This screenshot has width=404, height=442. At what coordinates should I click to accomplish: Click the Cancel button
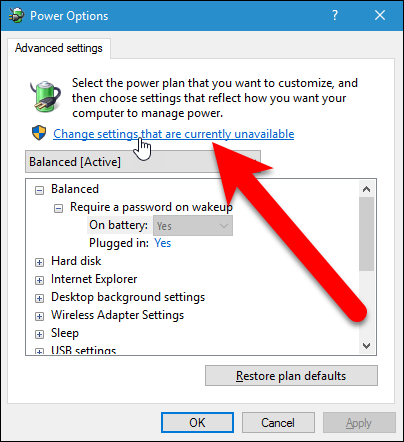tap(278, 422)
